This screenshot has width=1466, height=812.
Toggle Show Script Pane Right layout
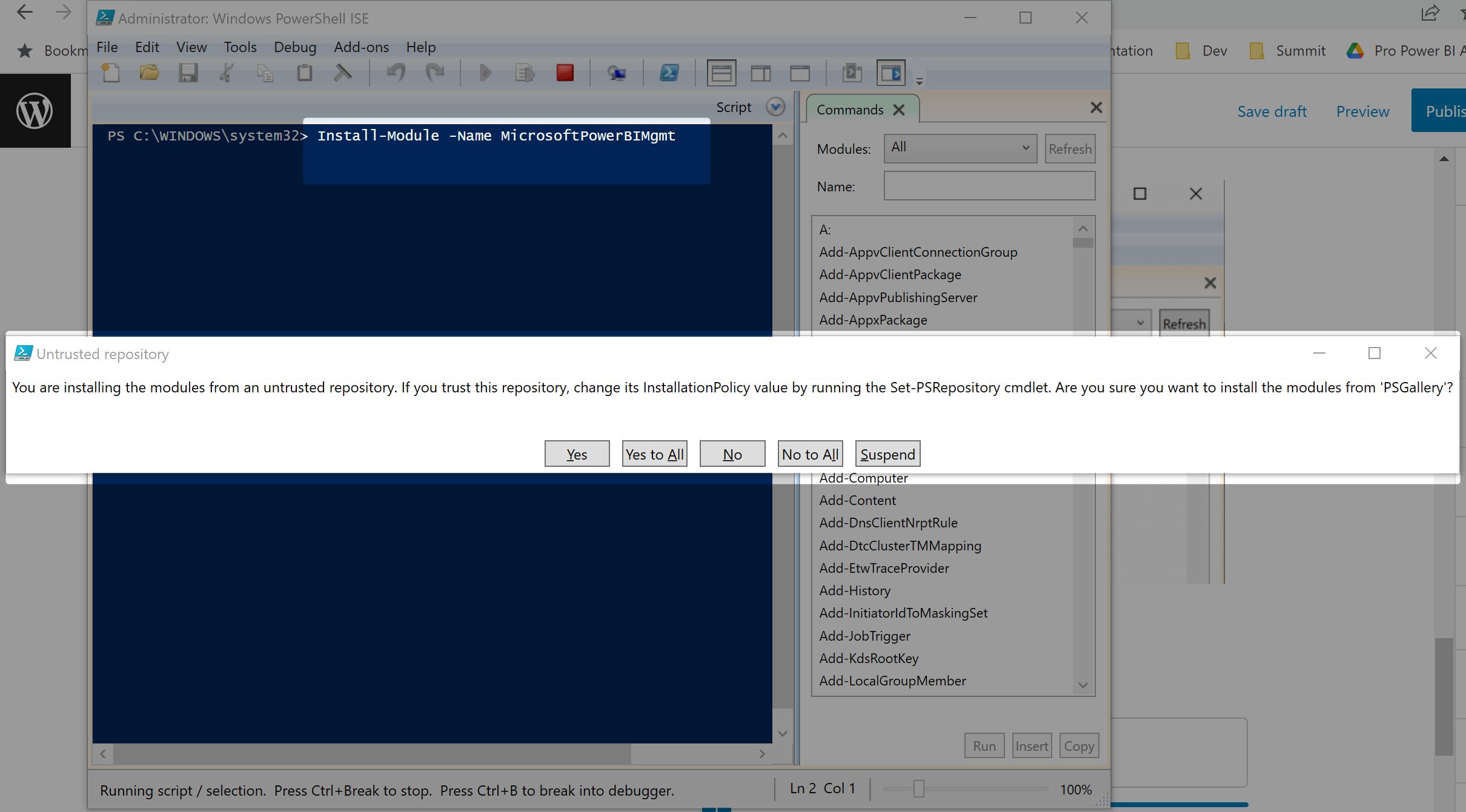click(x=761, y=73)
